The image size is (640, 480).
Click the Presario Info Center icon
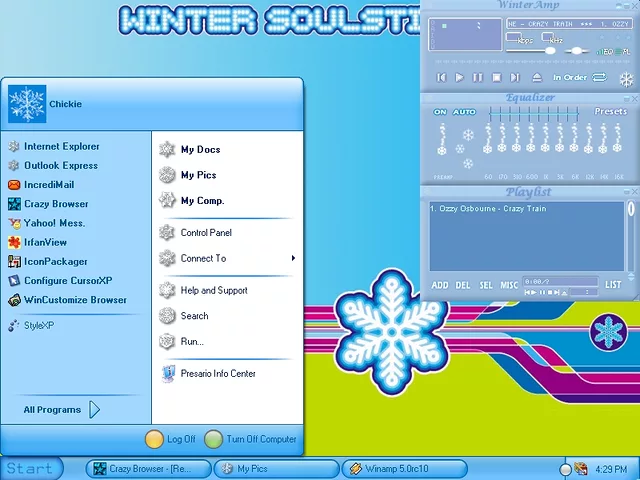click(168, 373)
